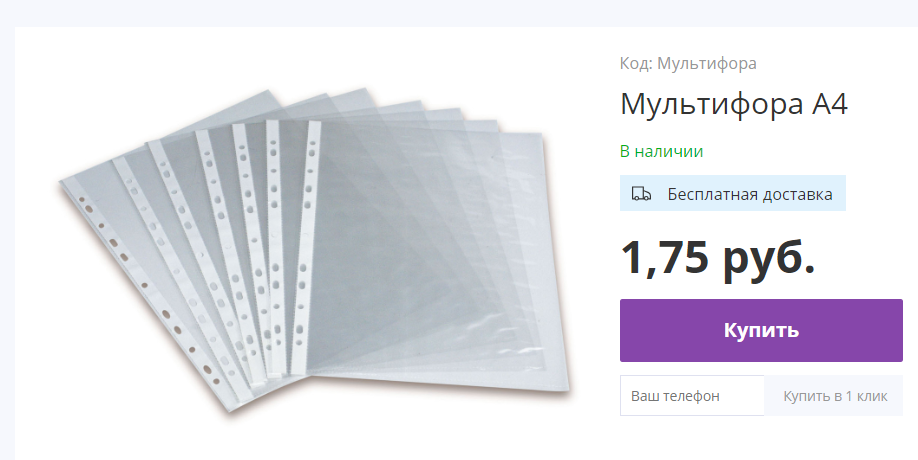The height and width of the screenshot is (460, 918).
Task: Click the Код: label before the code
Action: 636,63
